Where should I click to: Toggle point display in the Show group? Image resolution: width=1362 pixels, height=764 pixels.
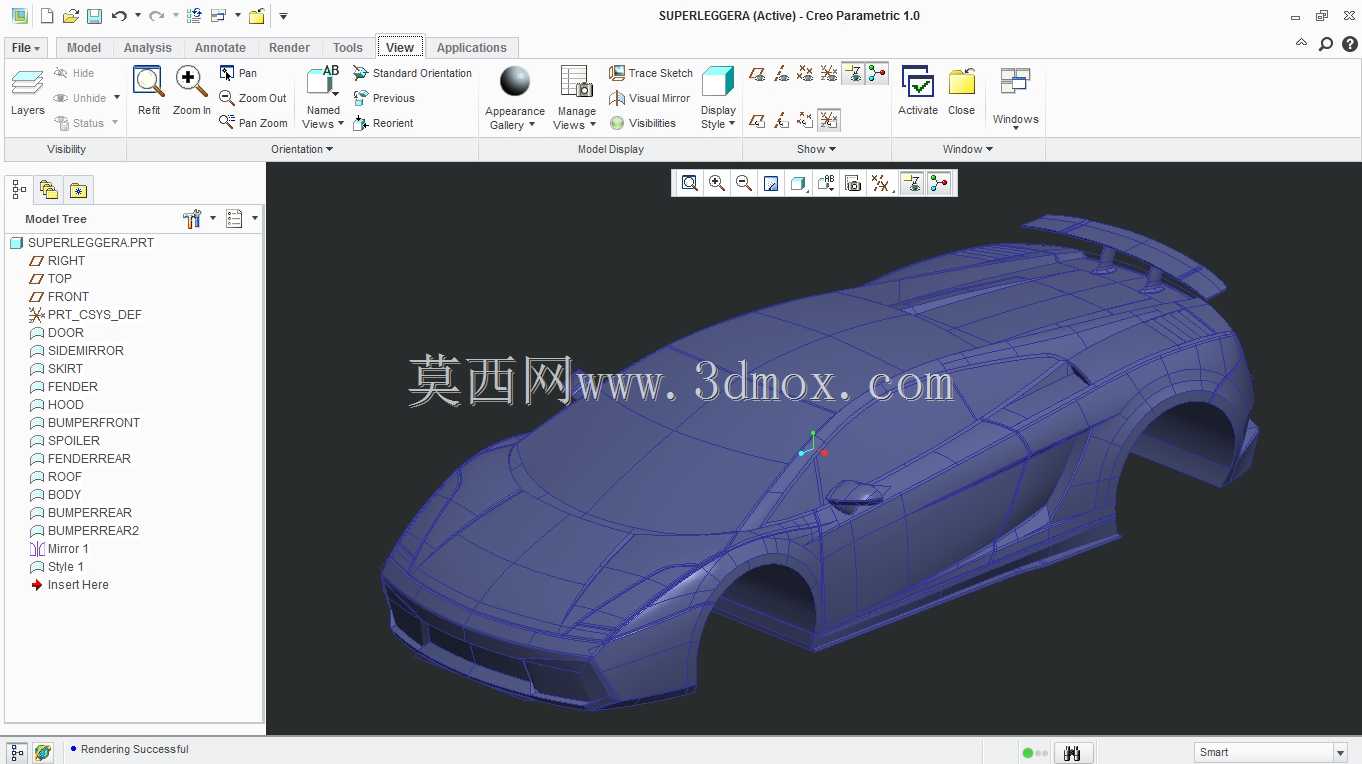point(805,73)
